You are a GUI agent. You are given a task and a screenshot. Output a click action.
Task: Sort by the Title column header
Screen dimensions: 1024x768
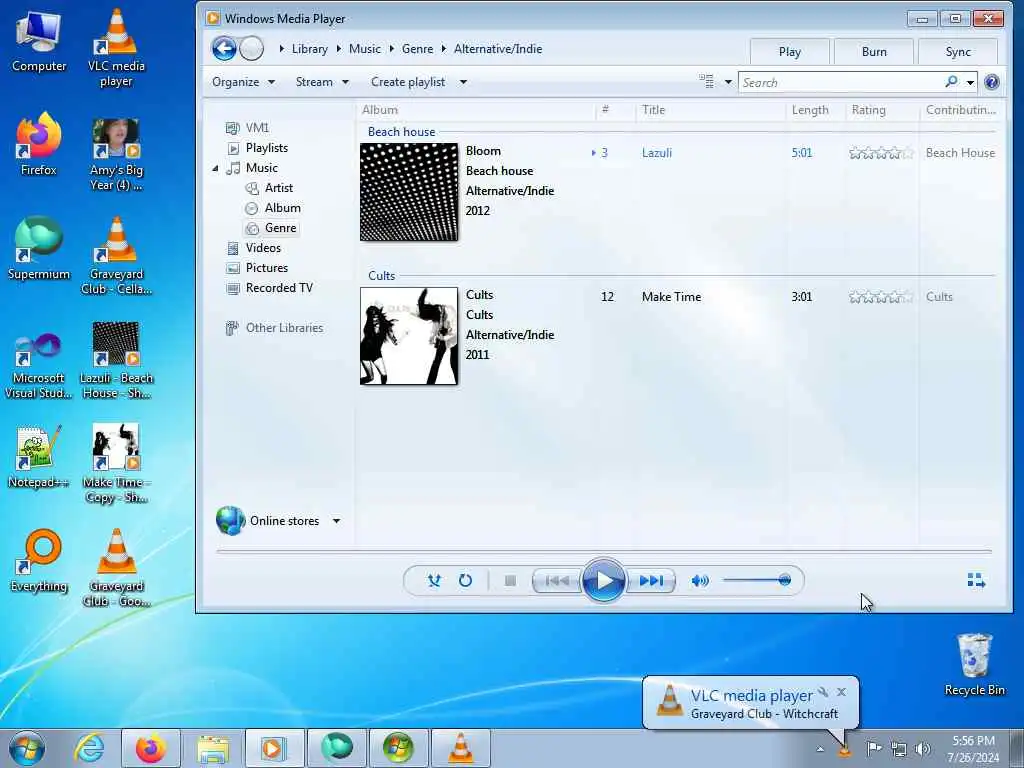(654, 110)
